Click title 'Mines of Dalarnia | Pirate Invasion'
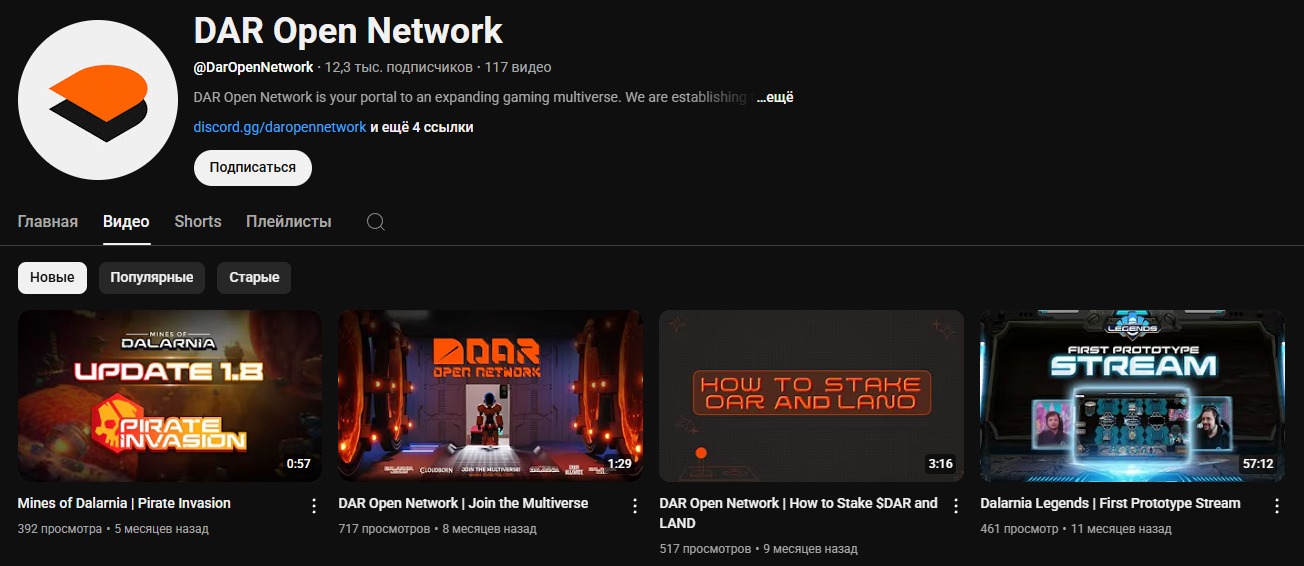Viewport: 1304px width, 566px height. tap(124, 503)
